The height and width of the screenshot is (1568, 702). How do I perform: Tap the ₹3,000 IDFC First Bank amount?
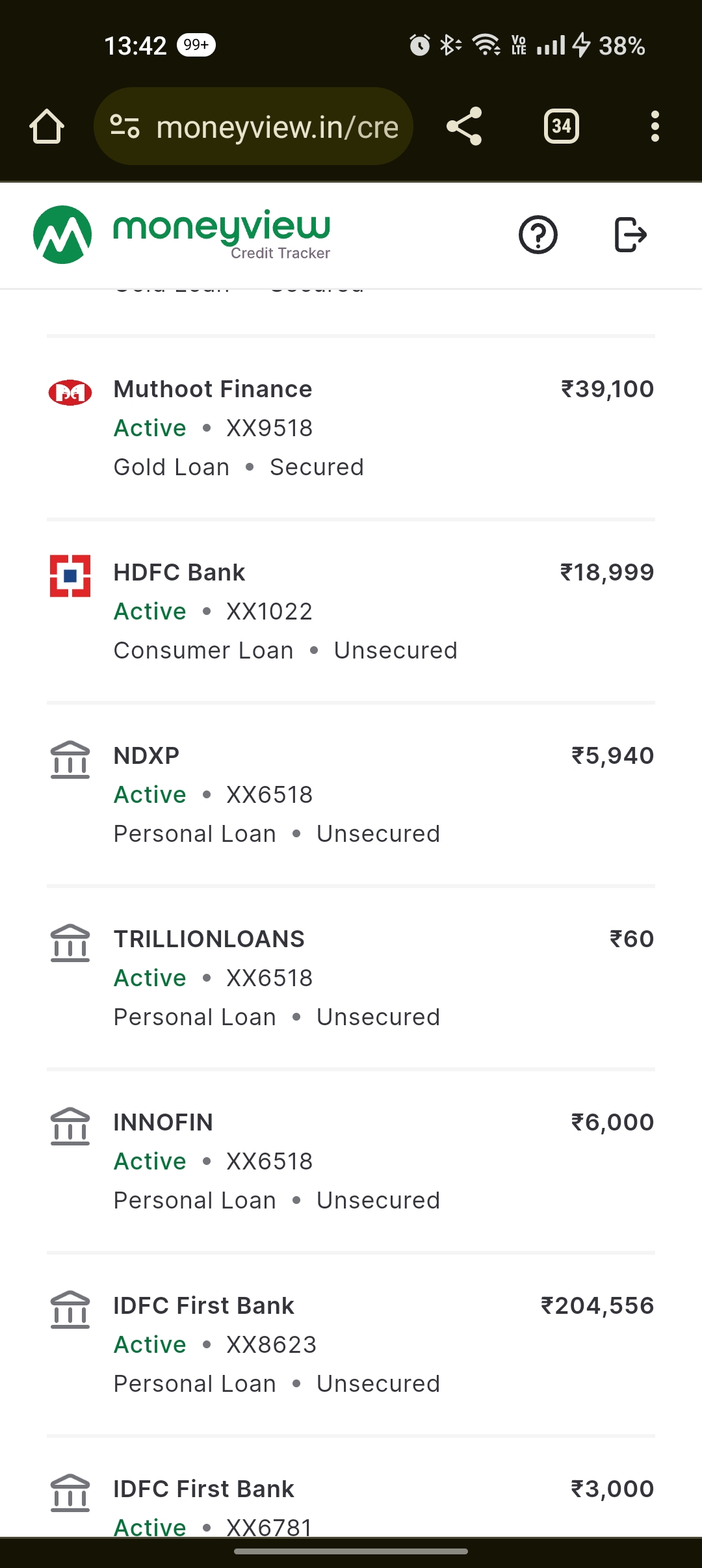[x=612, y=1489]
